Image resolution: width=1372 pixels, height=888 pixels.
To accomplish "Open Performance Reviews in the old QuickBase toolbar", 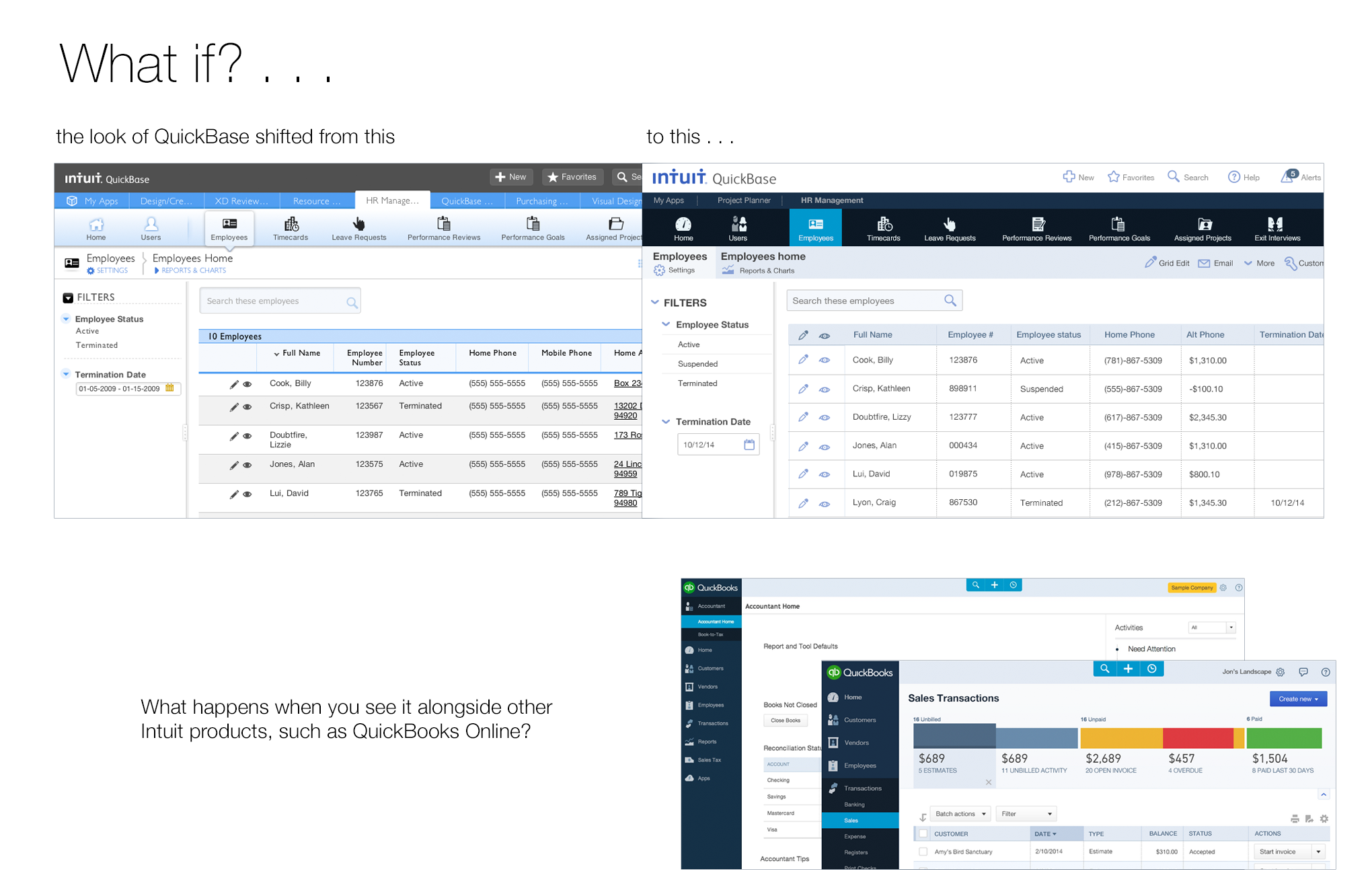I will click(x=444, y=229).
